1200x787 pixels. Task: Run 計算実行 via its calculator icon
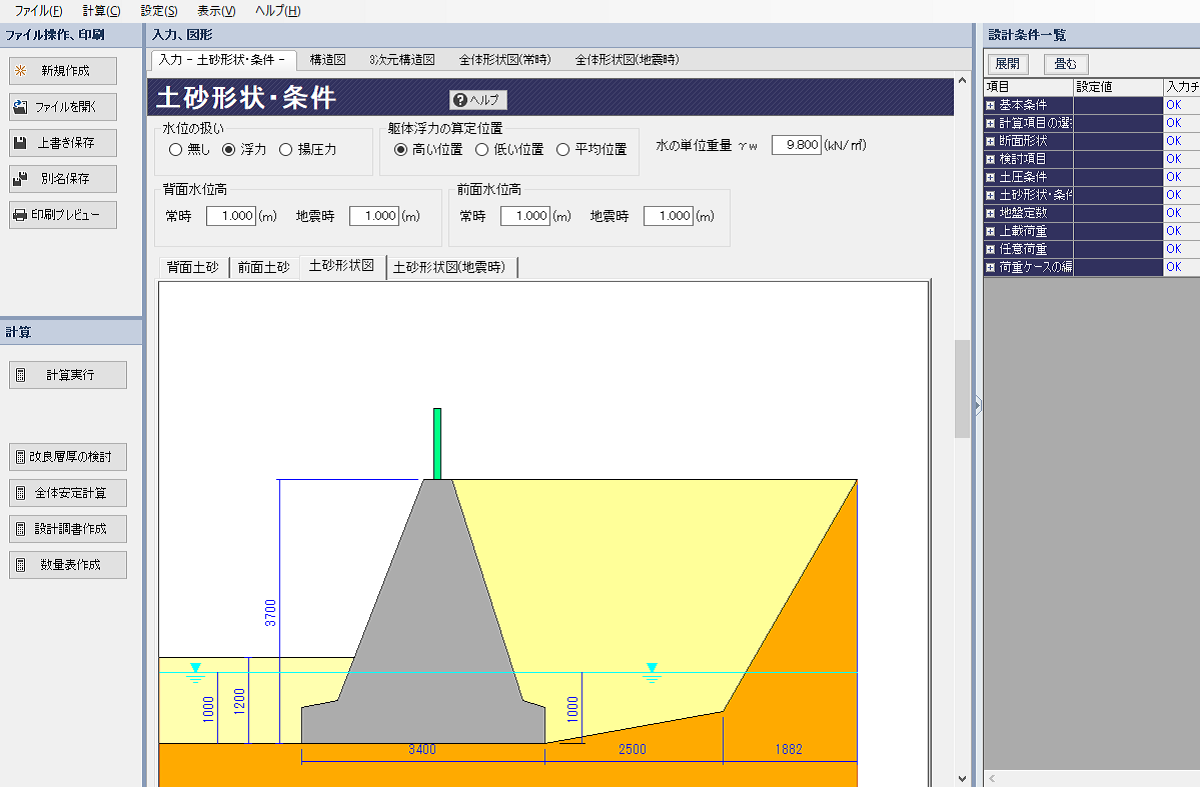pos(20,375)
